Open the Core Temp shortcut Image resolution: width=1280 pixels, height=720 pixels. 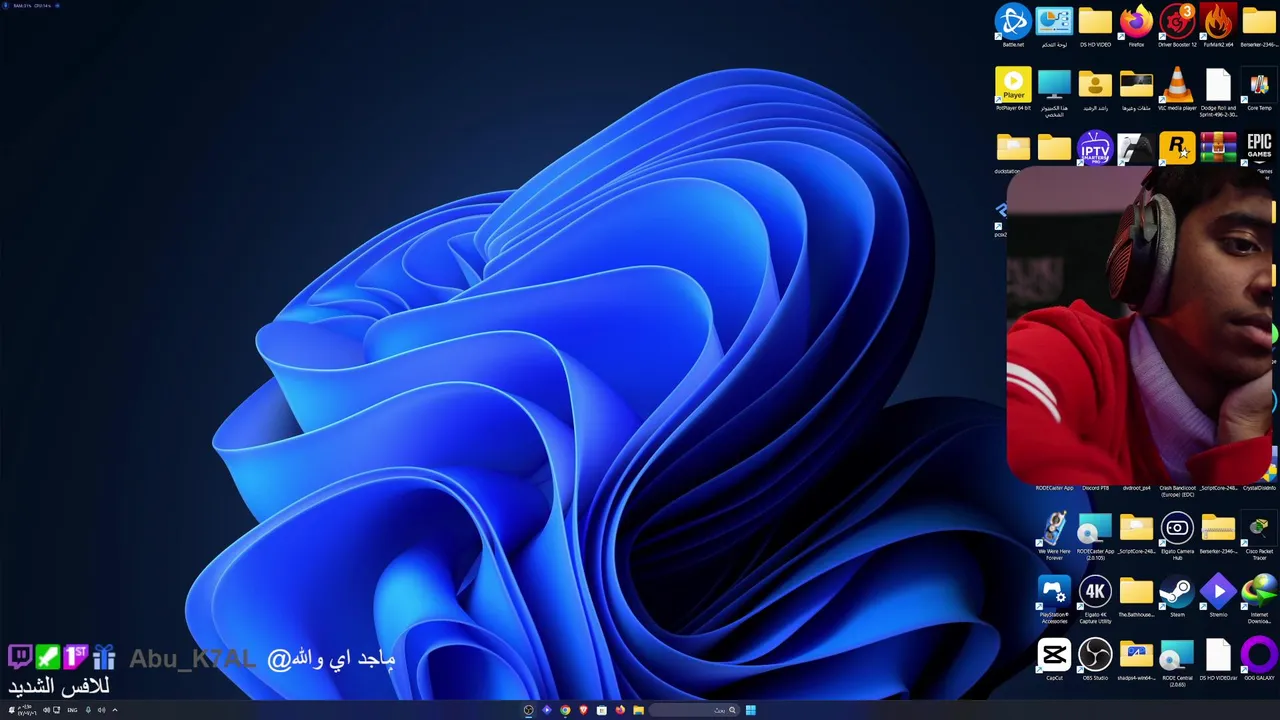click(x=1259, y=90)
